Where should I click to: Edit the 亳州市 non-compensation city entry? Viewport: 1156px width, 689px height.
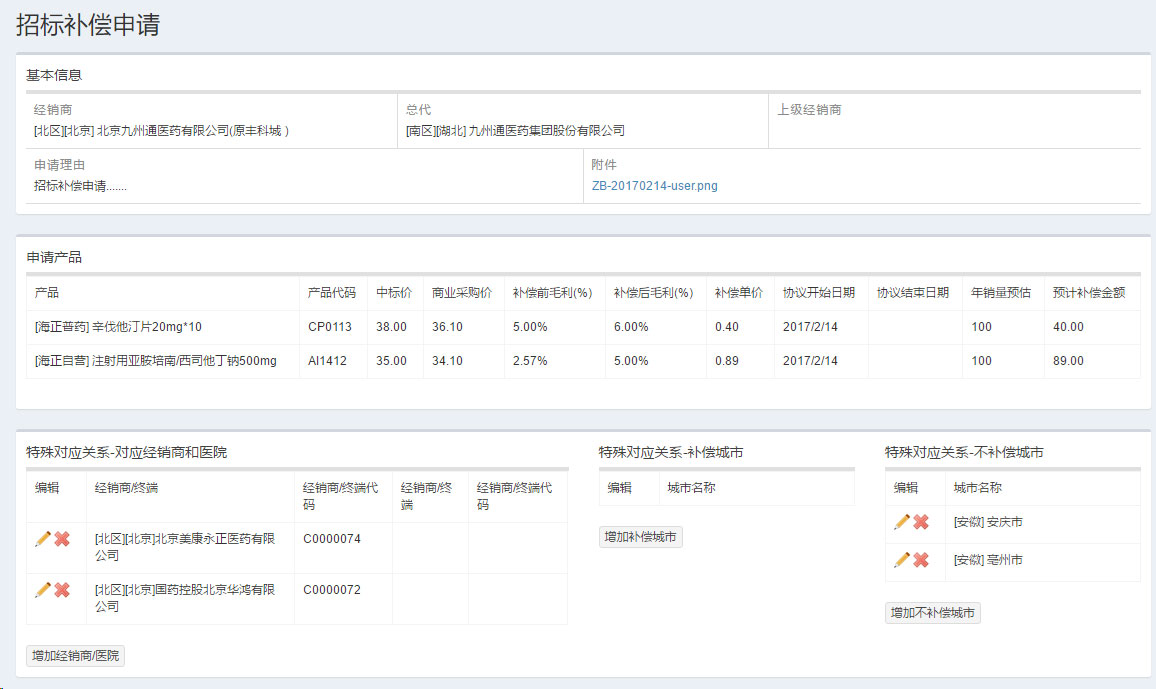pos(901,560)
